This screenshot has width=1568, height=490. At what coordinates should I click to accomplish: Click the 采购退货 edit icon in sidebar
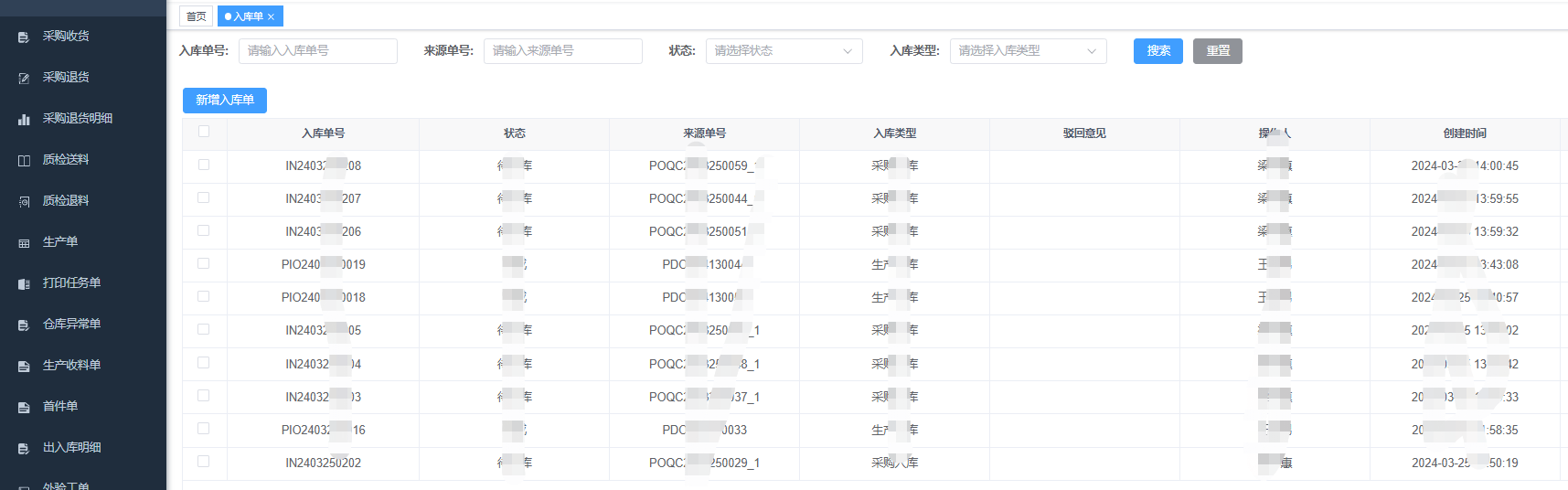24,79
